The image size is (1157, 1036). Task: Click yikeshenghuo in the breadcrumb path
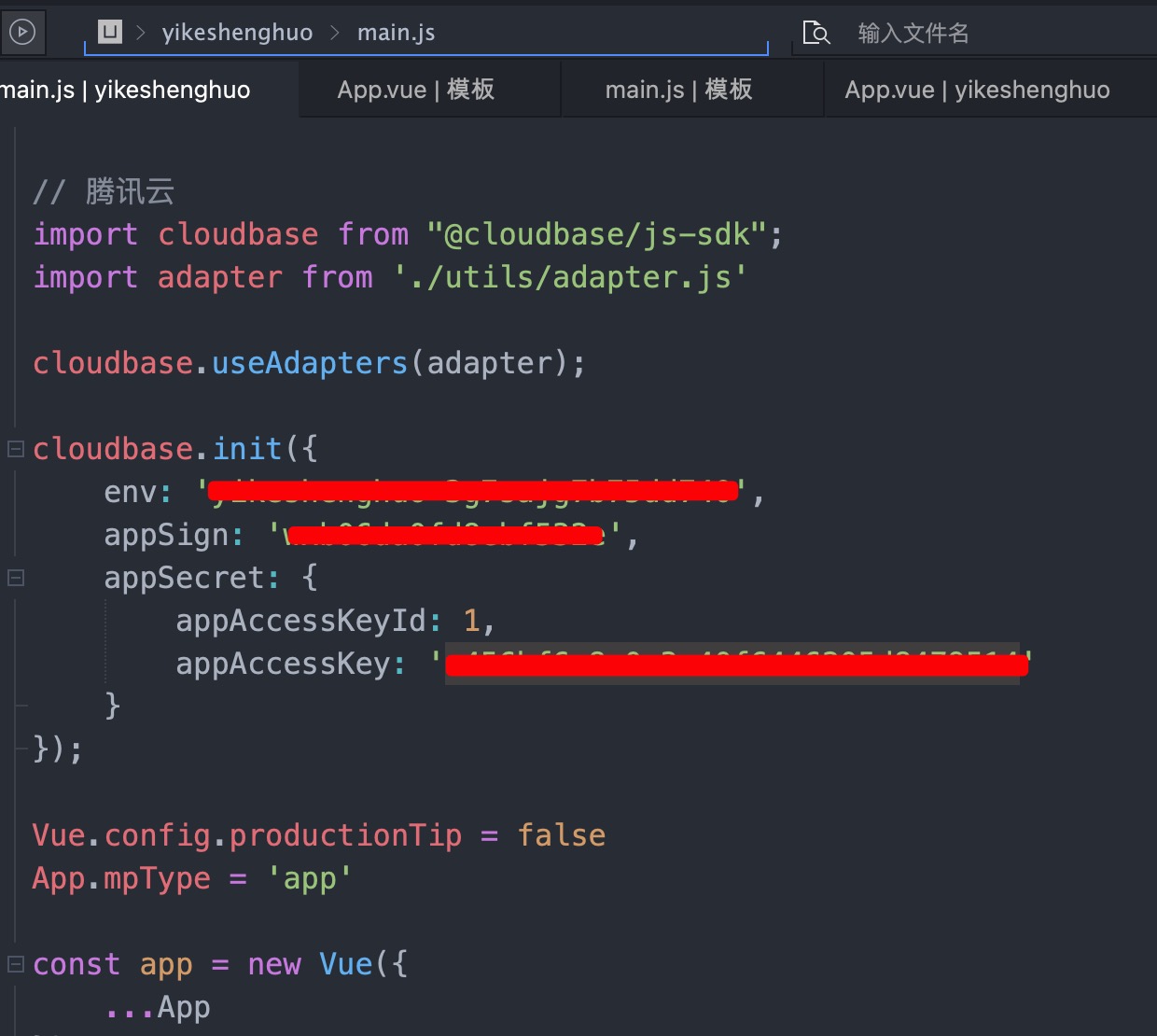pyautogui.click(x=237, y=33)
